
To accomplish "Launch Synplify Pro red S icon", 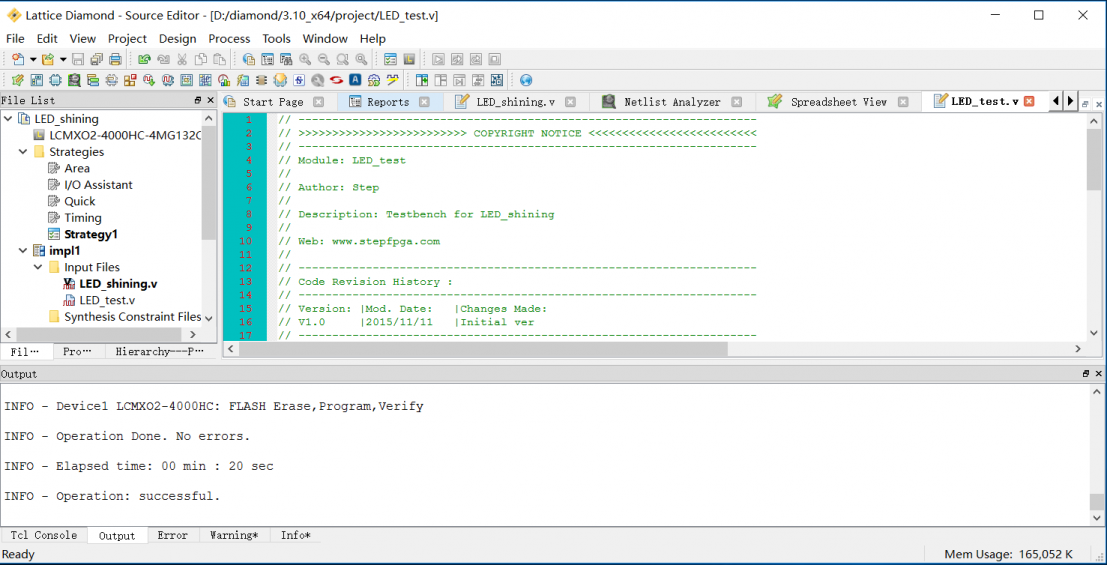I will [336, 80].
